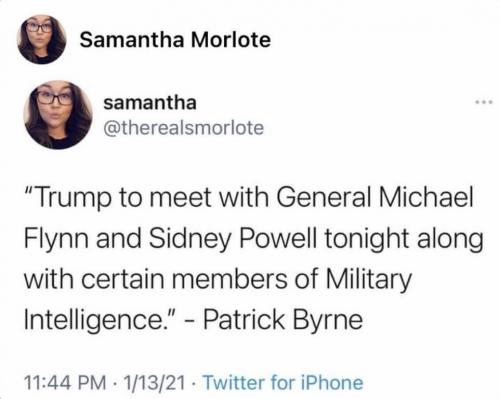Click the words certain members in tweet
This screenshot has height=399, width=500.
(184, 279)
